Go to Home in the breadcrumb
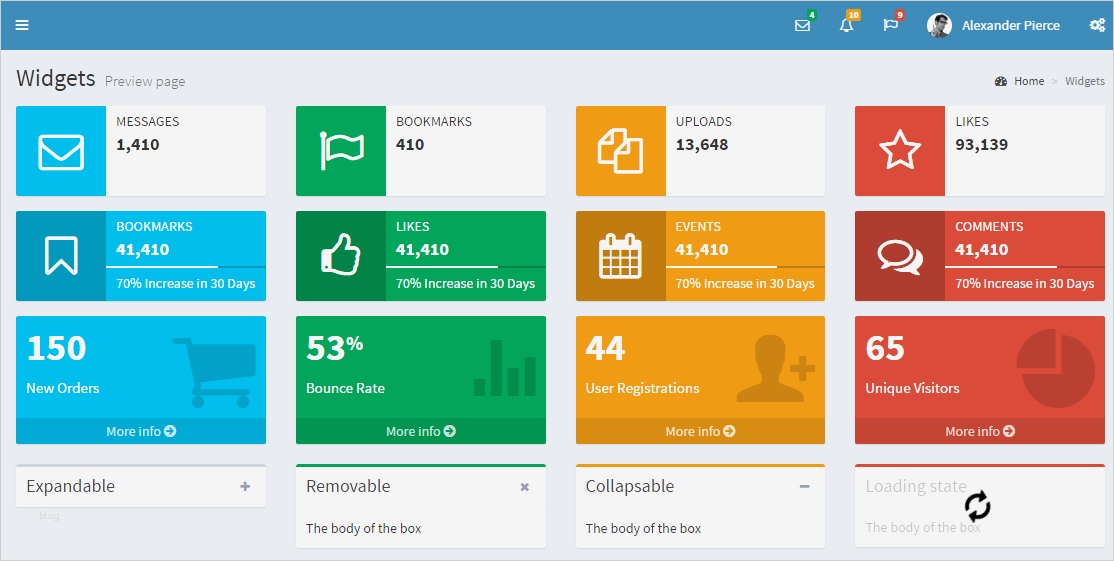 click(x=1028, y=81)
